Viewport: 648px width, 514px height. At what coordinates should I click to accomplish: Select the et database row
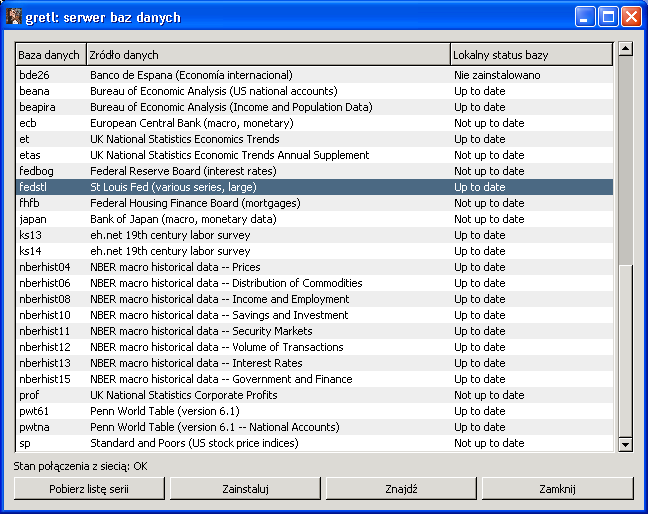(314, 139)
